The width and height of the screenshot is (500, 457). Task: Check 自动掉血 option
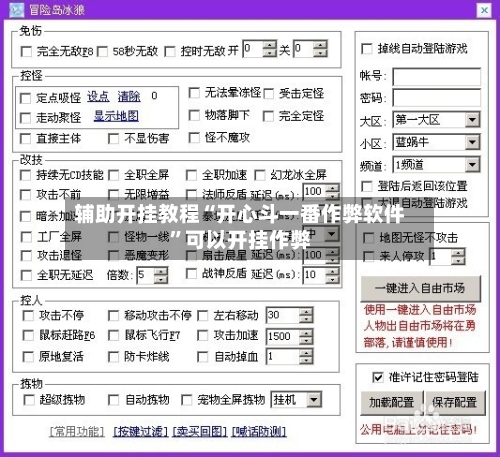pyautogui.click(x=202, y=357)
